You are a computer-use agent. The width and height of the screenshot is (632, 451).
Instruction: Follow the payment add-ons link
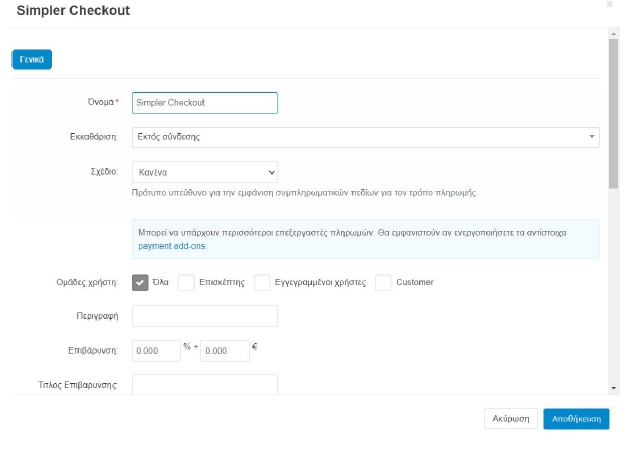pos(172,246)
